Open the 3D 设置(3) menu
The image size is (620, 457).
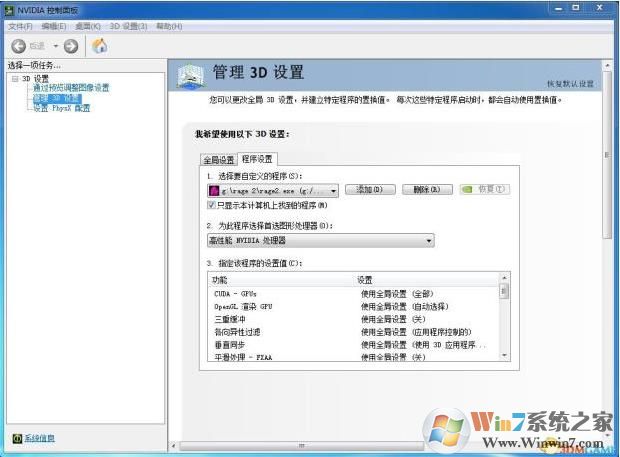click(128, 26)
